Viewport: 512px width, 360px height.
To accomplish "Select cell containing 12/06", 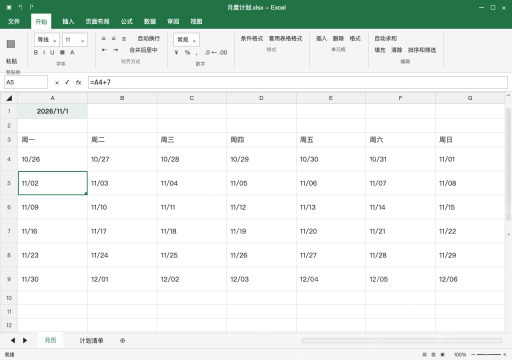I will click(x=470, y=279).
